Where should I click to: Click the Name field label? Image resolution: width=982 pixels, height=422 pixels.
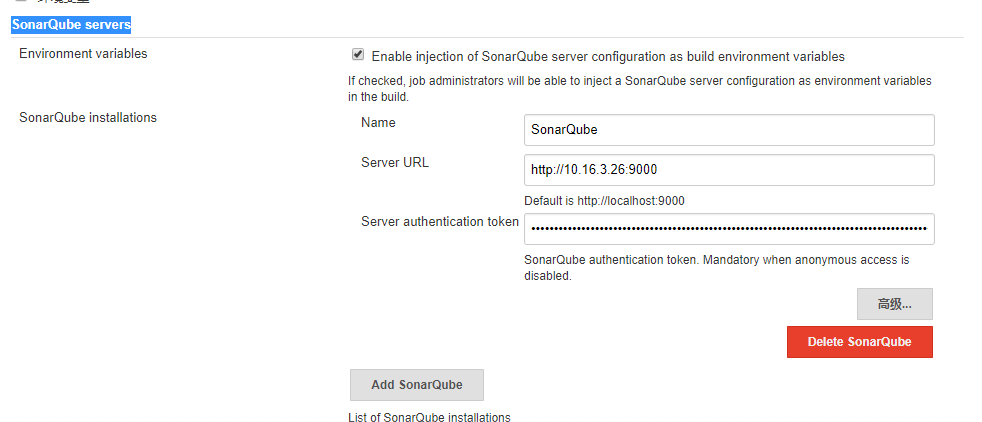378,123
